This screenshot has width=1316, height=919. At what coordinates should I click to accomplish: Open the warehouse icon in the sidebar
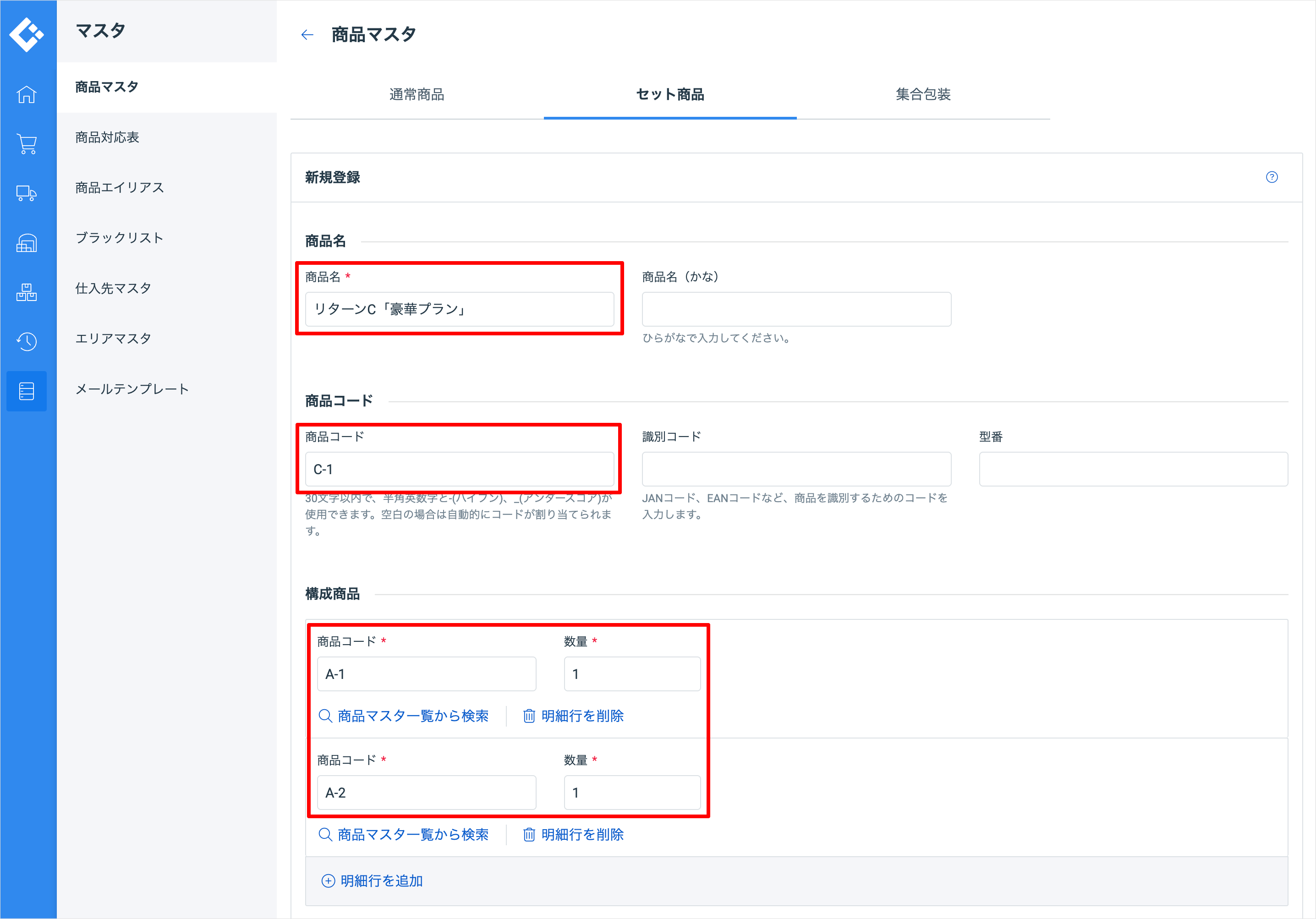pyautogui.click(x=27, y=243)
